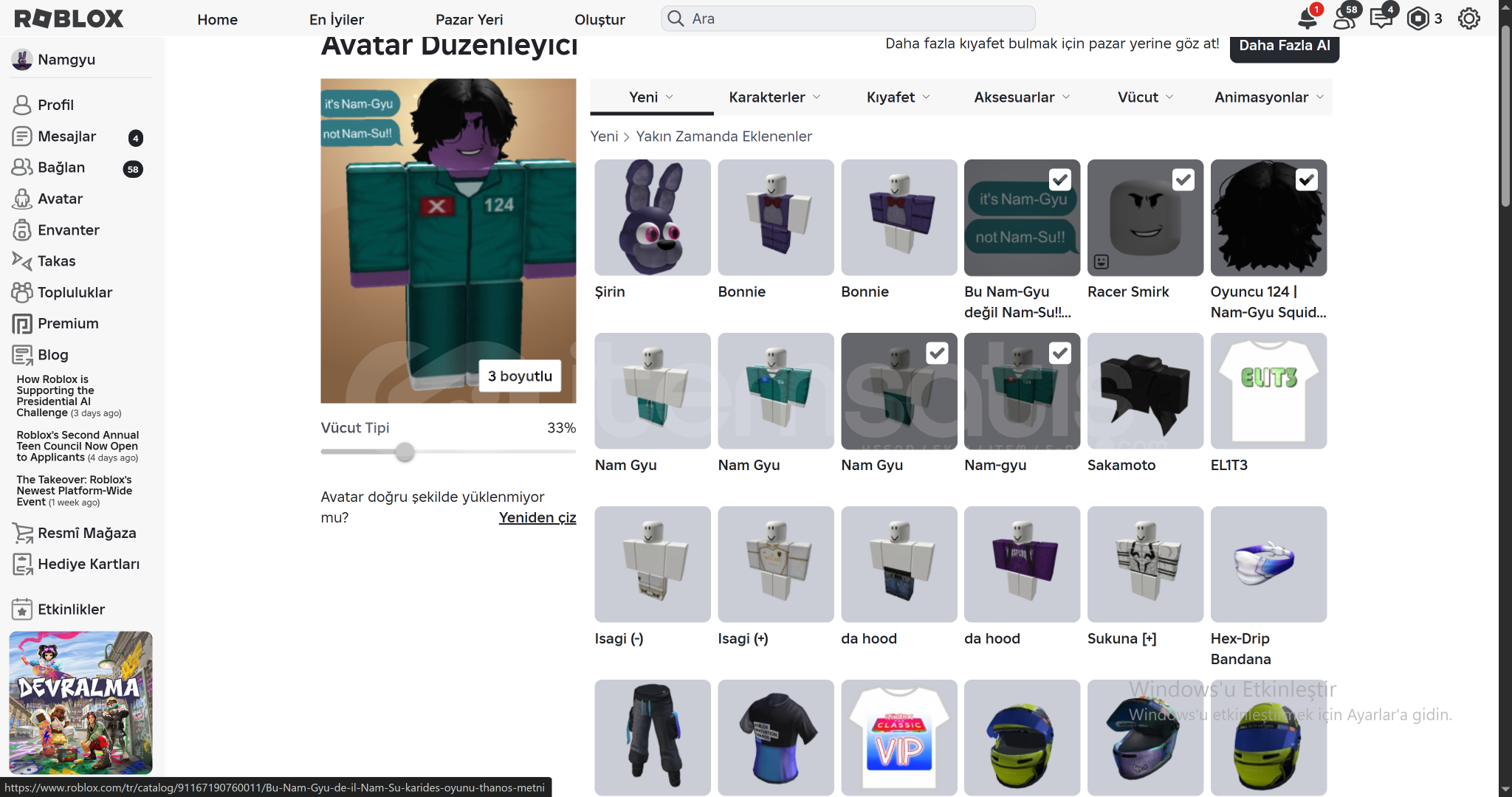Expand the Animasyonlar dropdown

[x=1270, y=97]
